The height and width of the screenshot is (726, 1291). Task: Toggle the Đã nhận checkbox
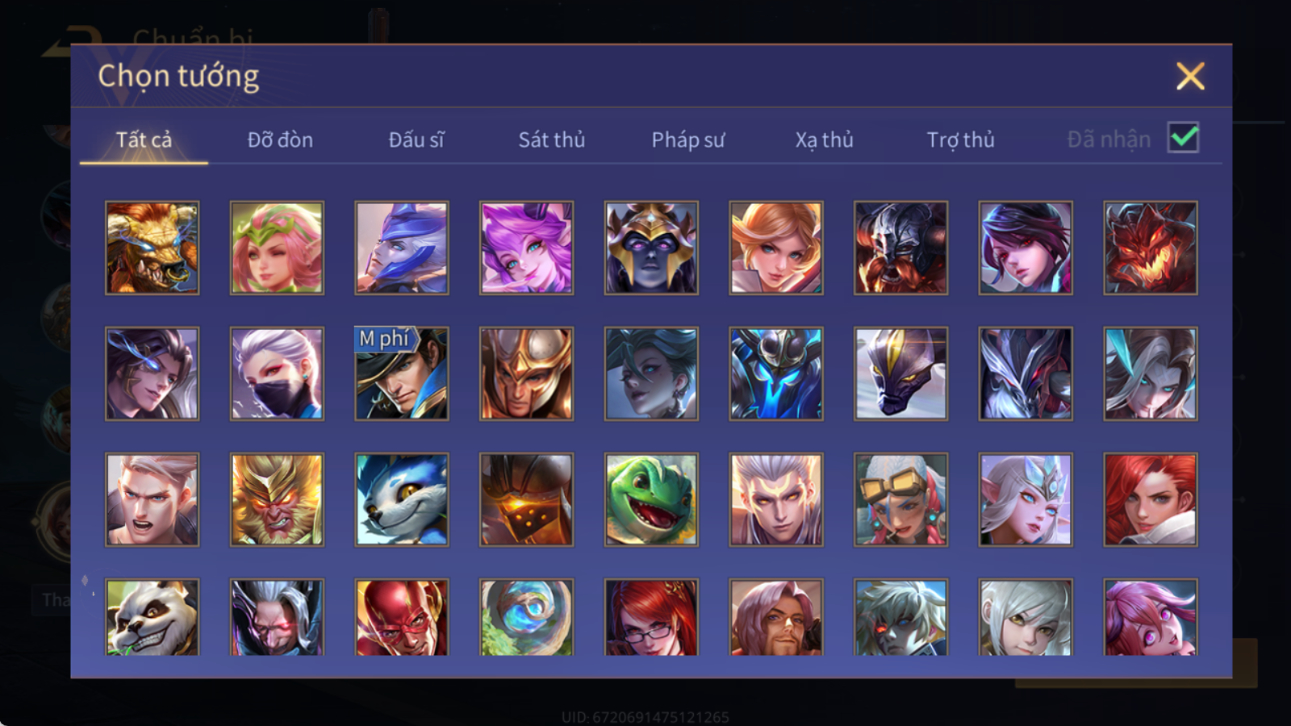coord(1183,138)
